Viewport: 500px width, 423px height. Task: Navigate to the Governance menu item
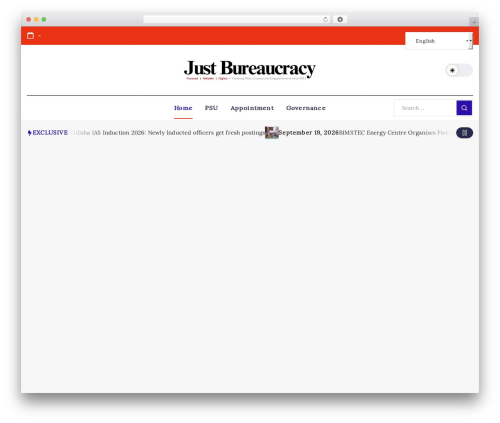pos(306,108)
